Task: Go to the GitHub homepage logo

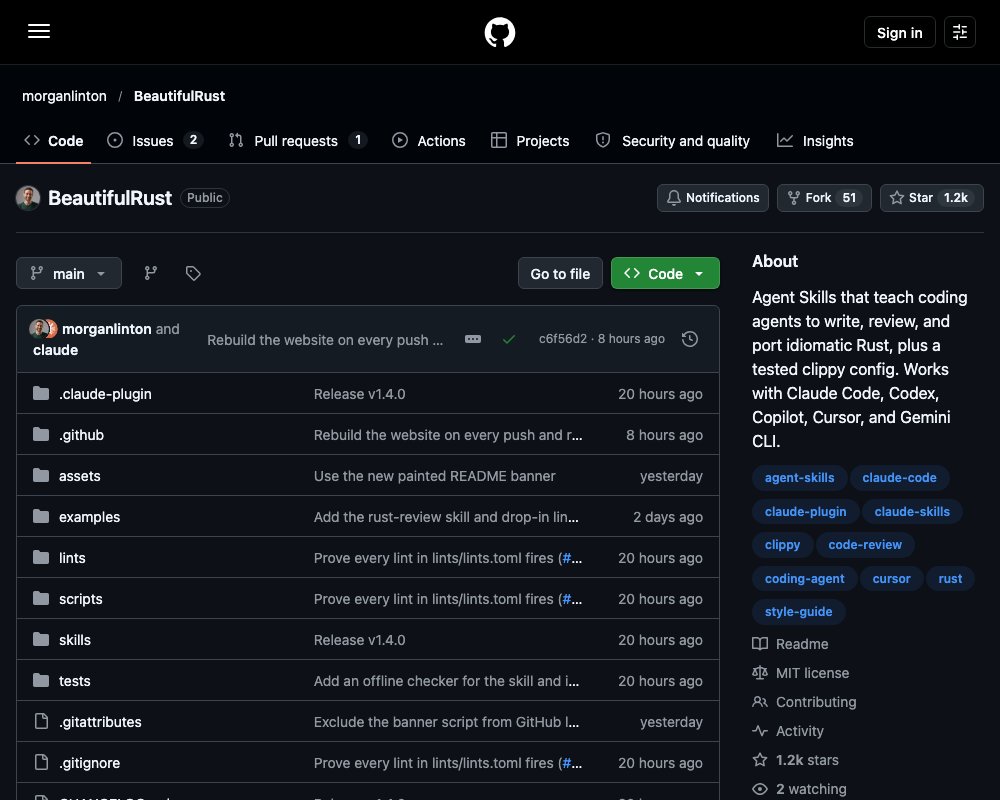Action: (499, 32)
